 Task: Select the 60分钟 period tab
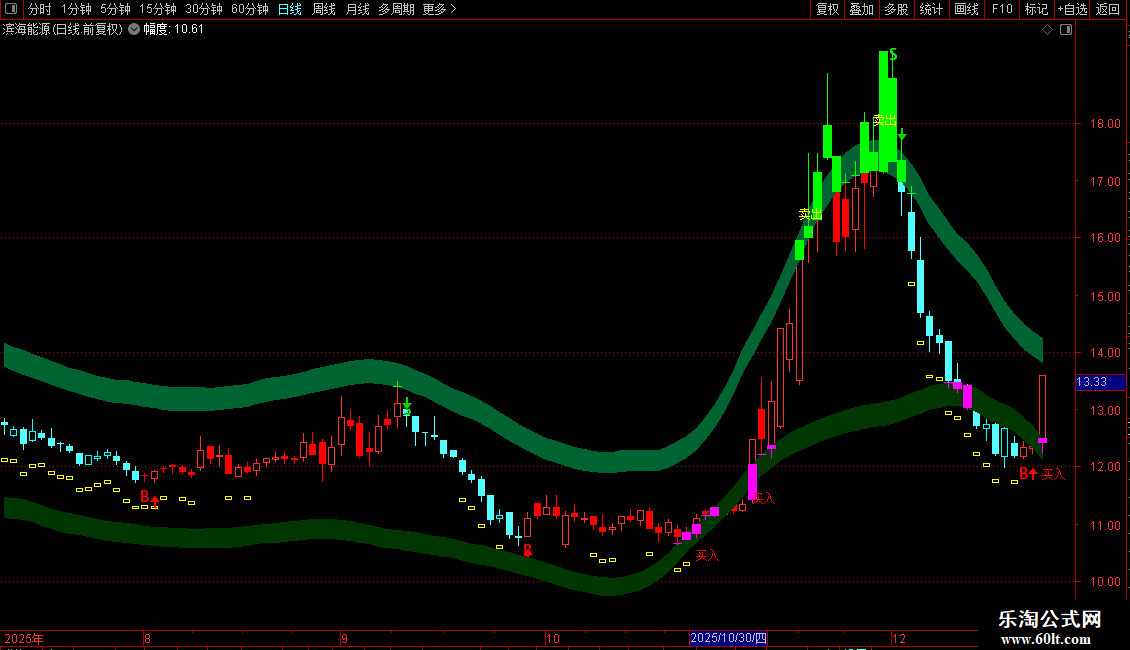tap(250, 9)
